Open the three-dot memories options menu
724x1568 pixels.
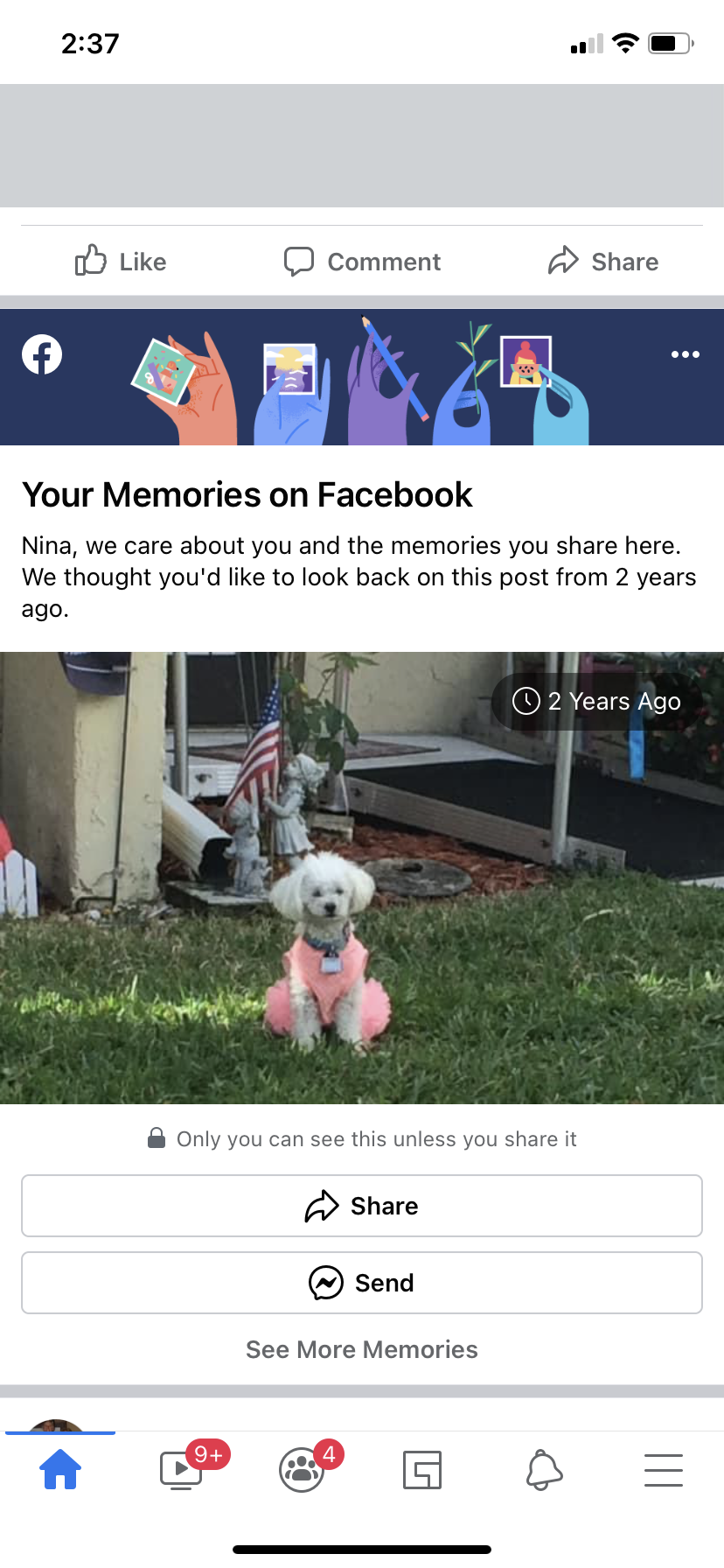686,354
